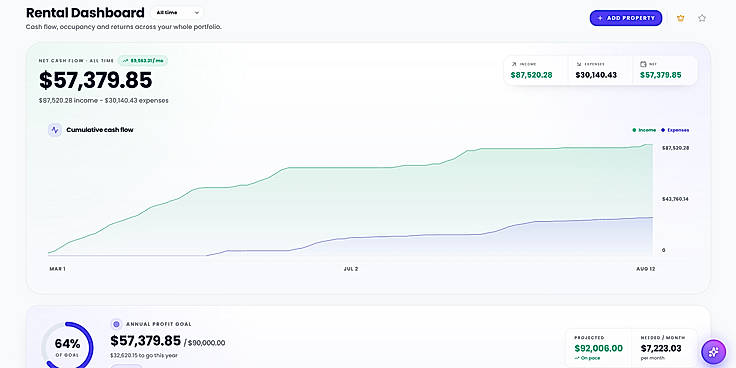The image size is (736, 368).
Task: Click the green $57,379.85 Net stat value
Action: 660,75
